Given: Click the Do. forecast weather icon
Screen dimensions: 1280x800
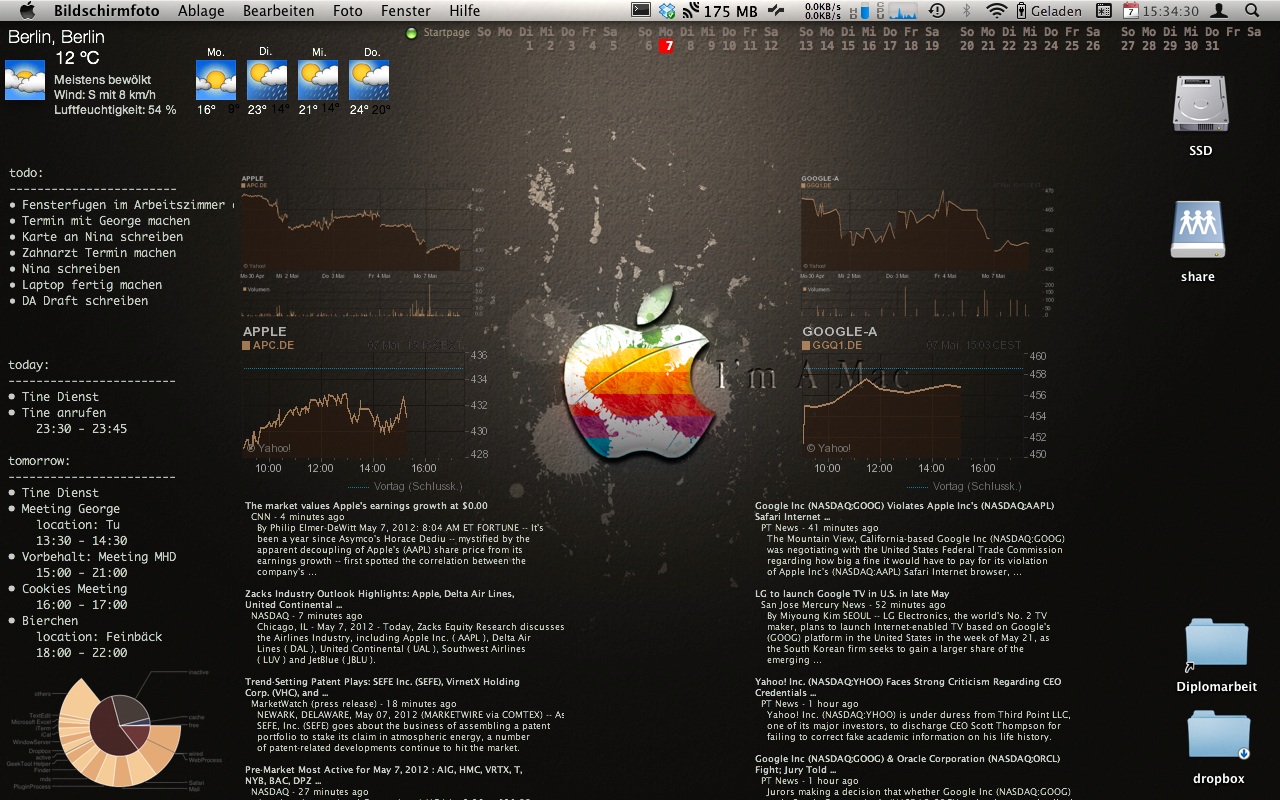Looking at the screenshot, I should pyautogui.click(x=369, y=80).
